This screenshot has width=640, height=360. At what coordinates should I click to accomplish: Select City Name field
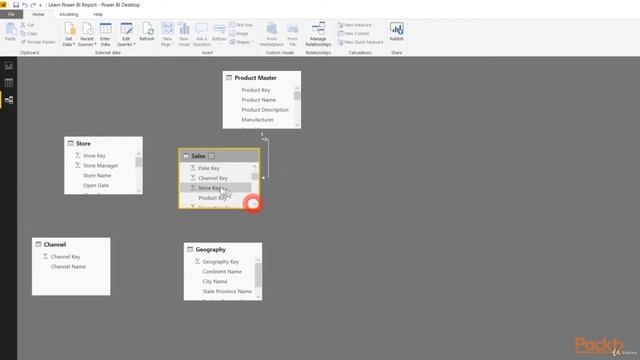coord(215,282)
